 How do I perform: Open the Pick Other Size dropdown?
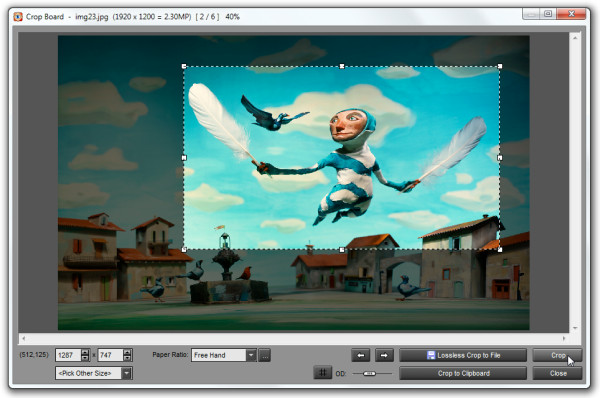(x=127, y=373)
